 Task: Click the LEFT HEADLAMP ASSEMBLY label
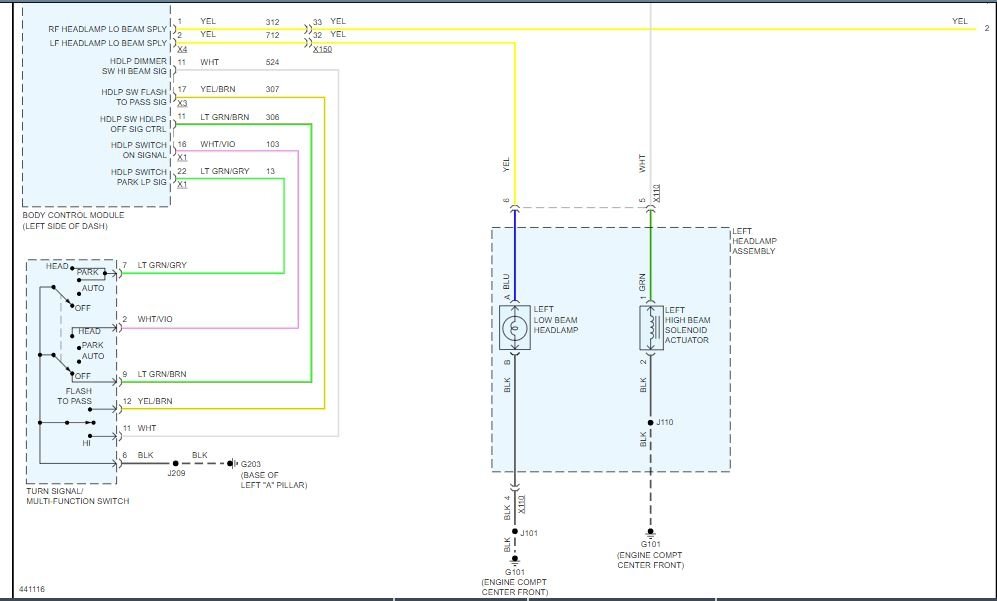(754, 240)
